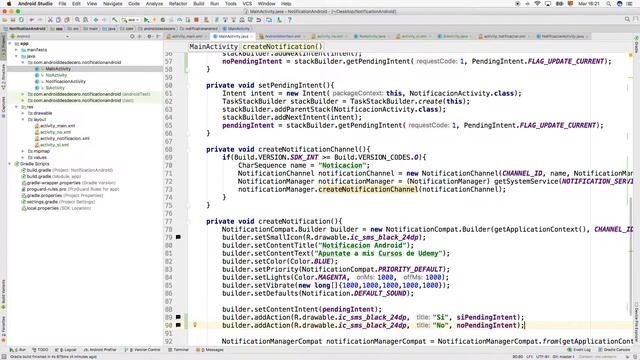Collapse the app module tree node
The image size is (640, 360).
point(10,43)
